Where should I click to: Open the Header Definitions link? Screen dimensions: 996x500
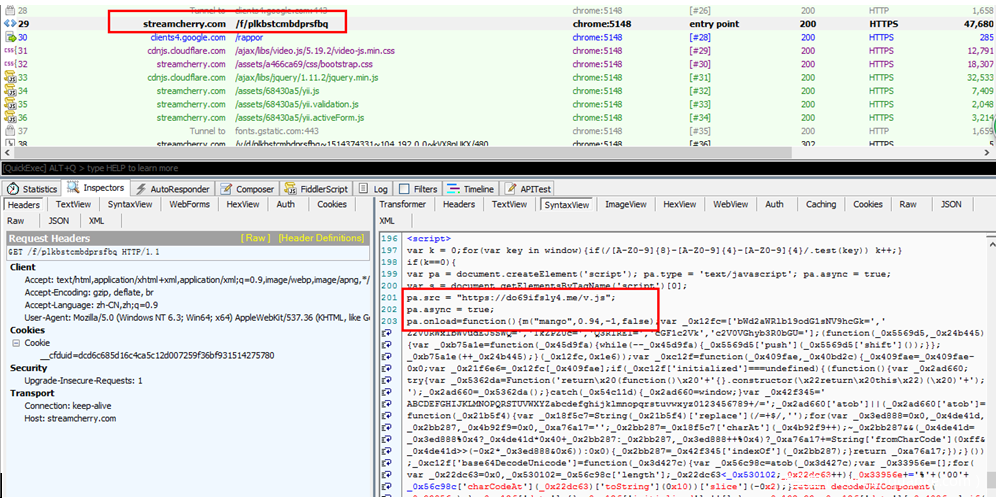pos(320,238)
